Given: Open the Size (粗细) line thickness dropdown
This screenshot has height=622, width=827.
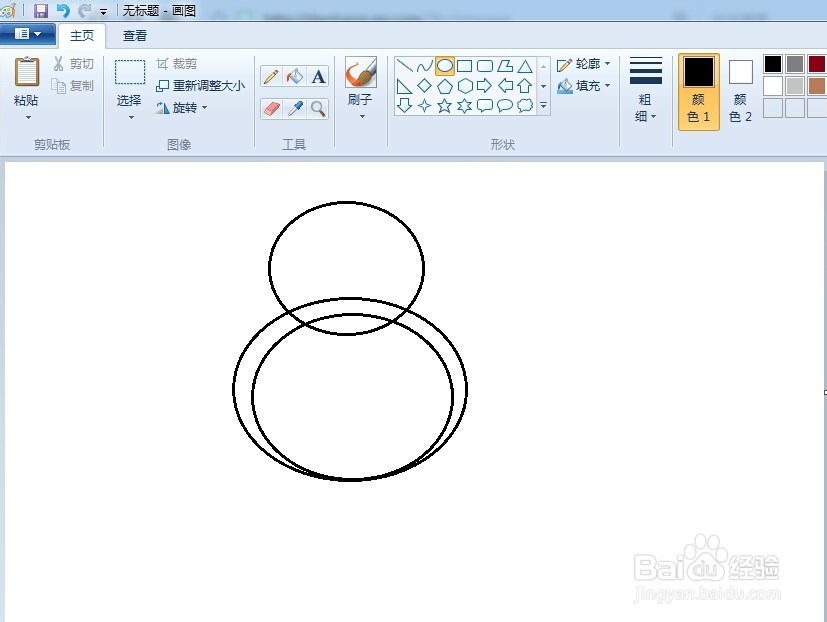Looking at the screenshot, I should click(x=646, y=90).
